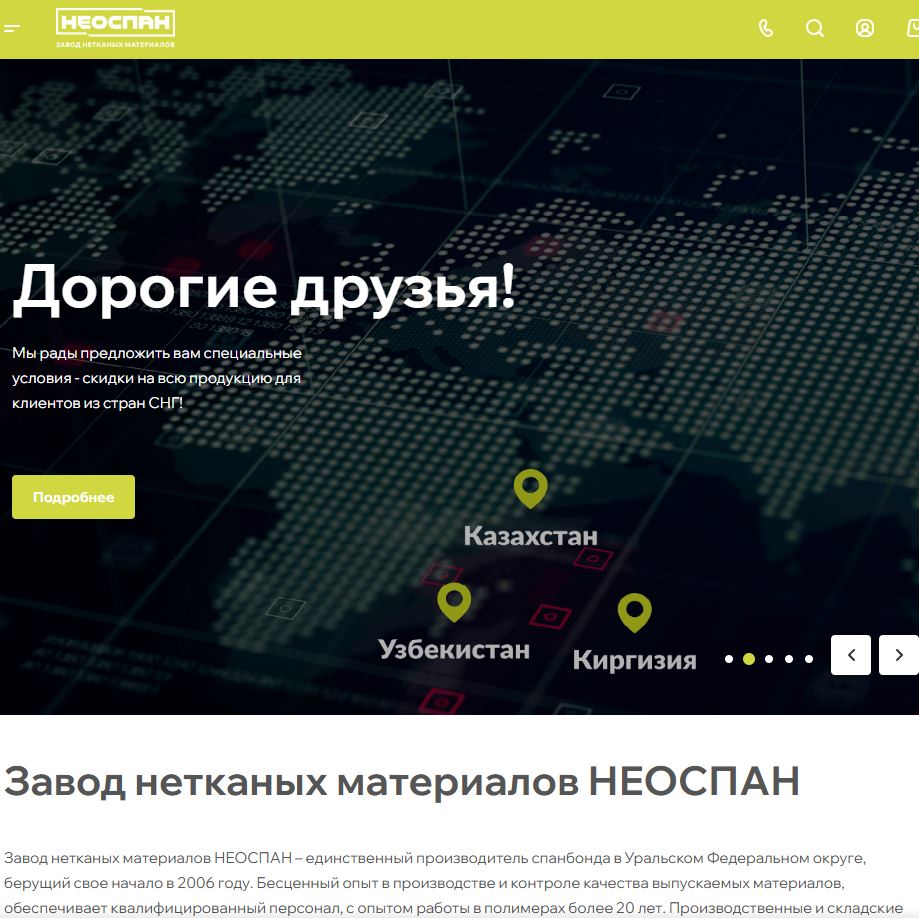Open the hamburger navigation menu
Image resolution: width=919 pixels, height=919 pixels.
coord(13,29)
